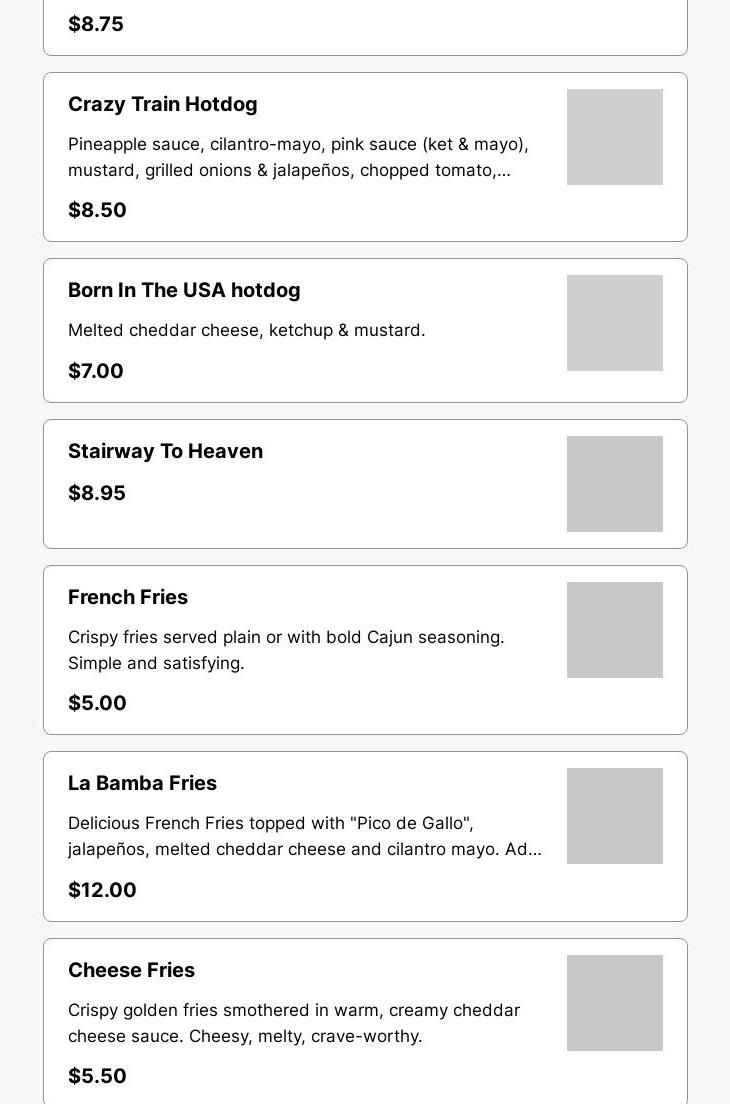730x1104 pixels.
Task: Expand the truncated La Bamba Fries description
Action: point(304,836)
